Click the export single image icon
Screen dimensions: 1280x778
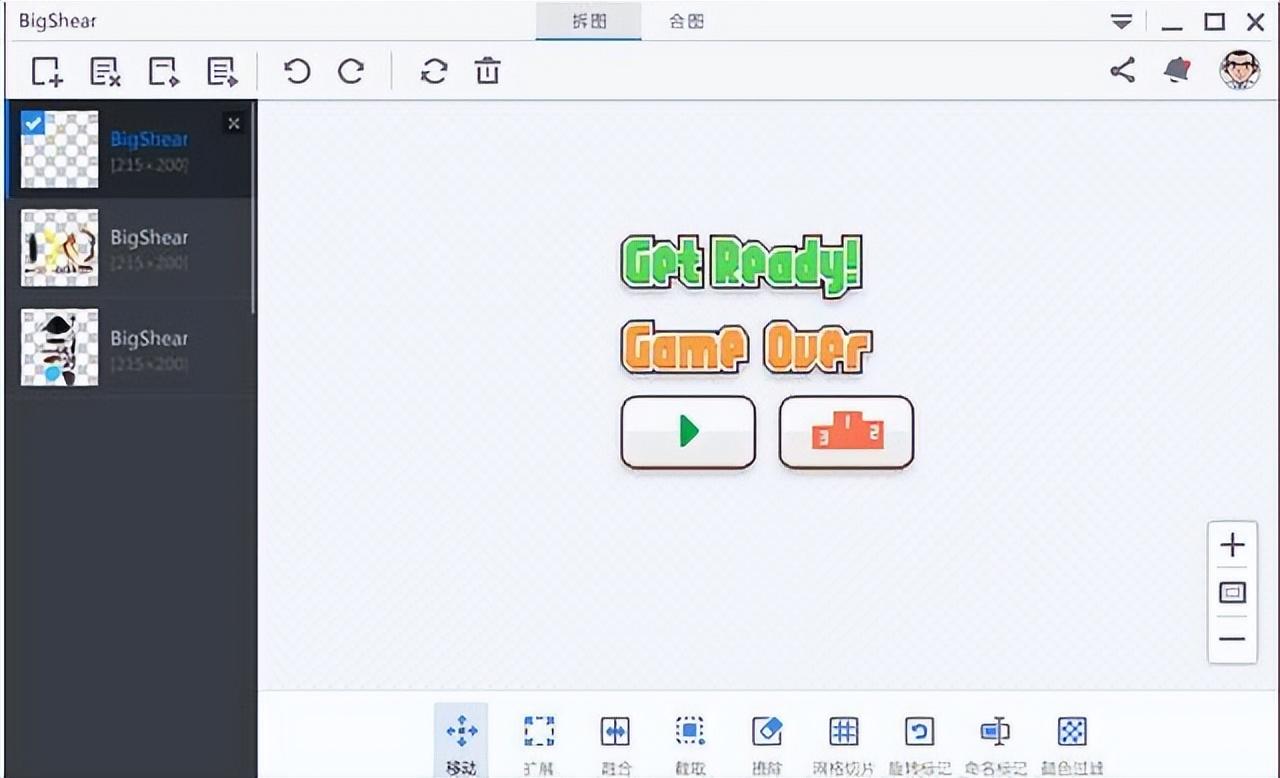(x=163, y=72)
